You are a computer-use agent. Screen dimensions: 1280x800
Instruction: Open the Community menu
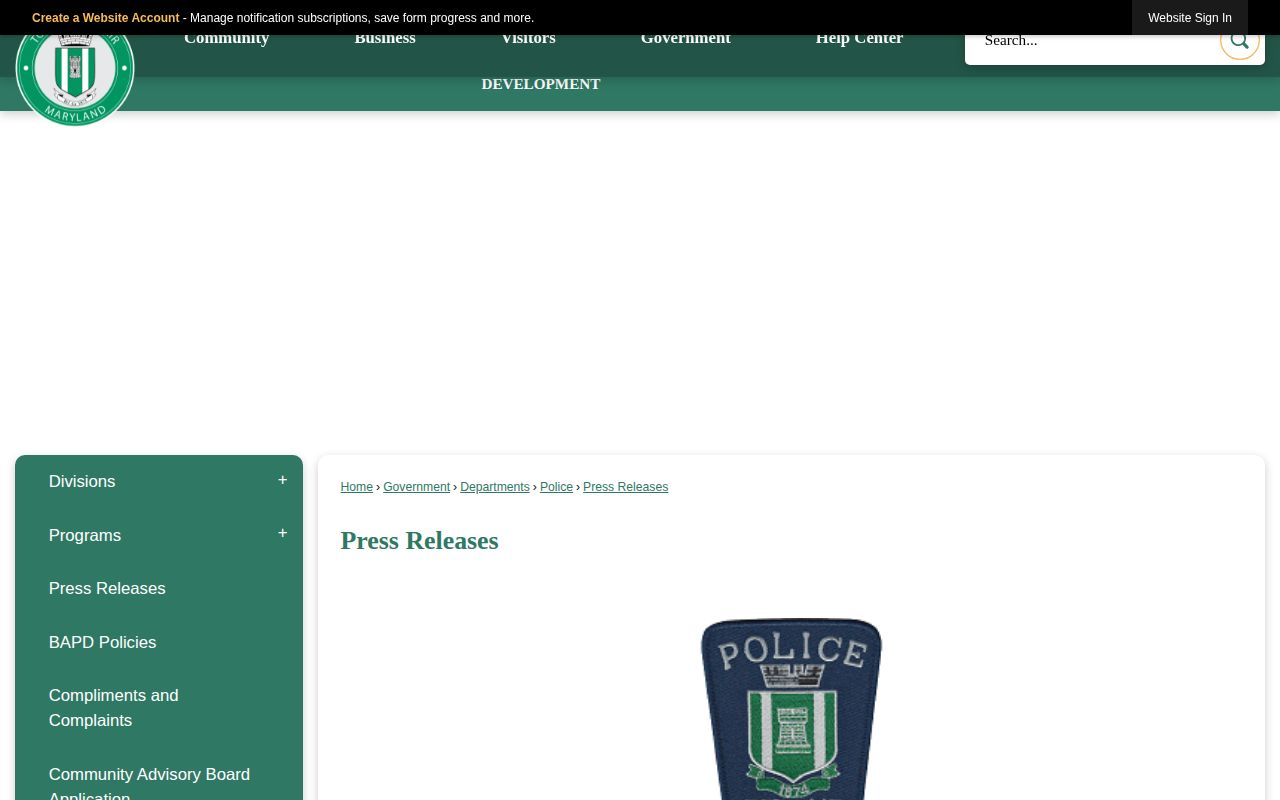point(227,40)
